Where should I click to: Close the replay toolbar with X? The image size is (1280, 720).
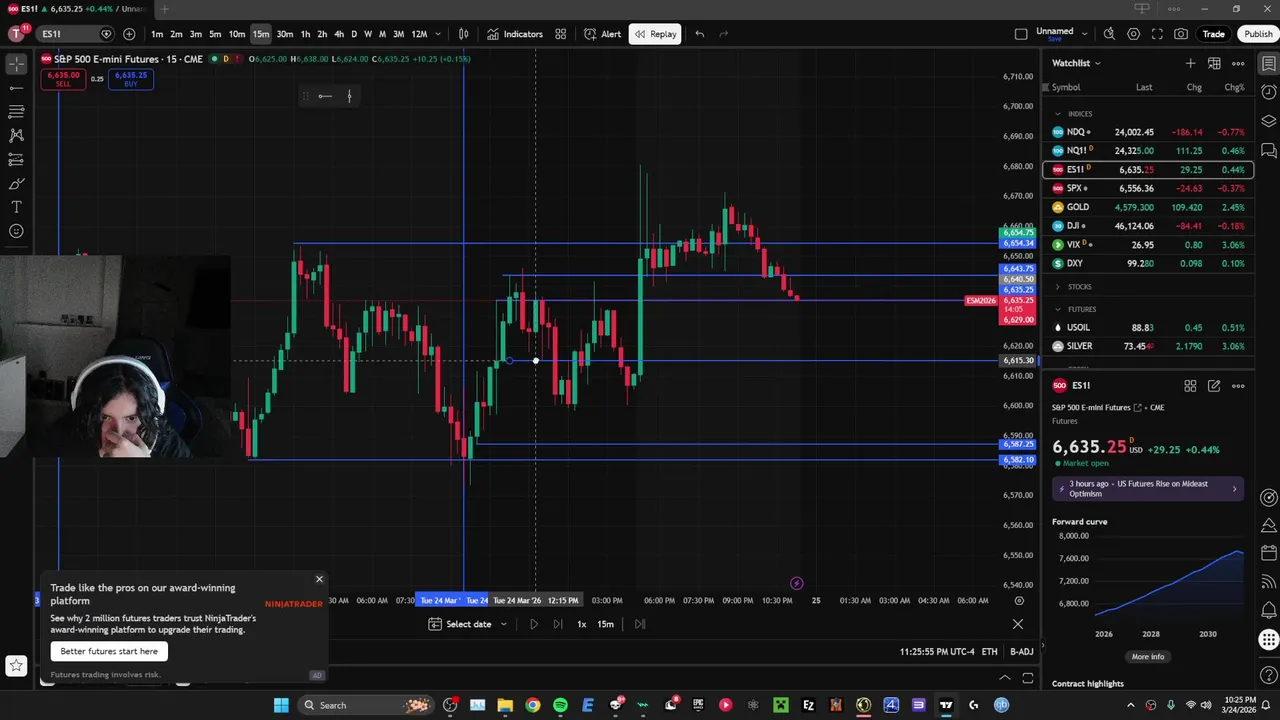[1018, 624]
